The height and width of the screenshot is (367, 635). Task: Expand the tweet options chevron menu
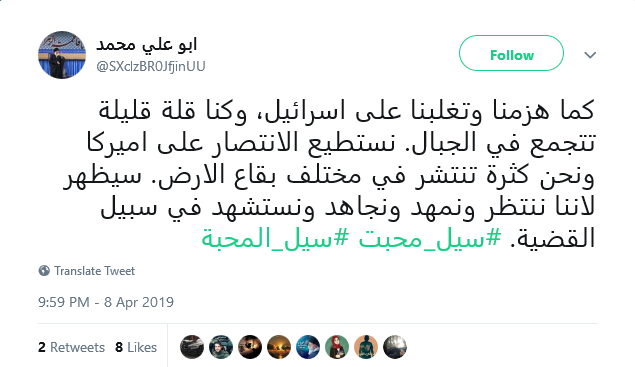[x=590, y=55]
